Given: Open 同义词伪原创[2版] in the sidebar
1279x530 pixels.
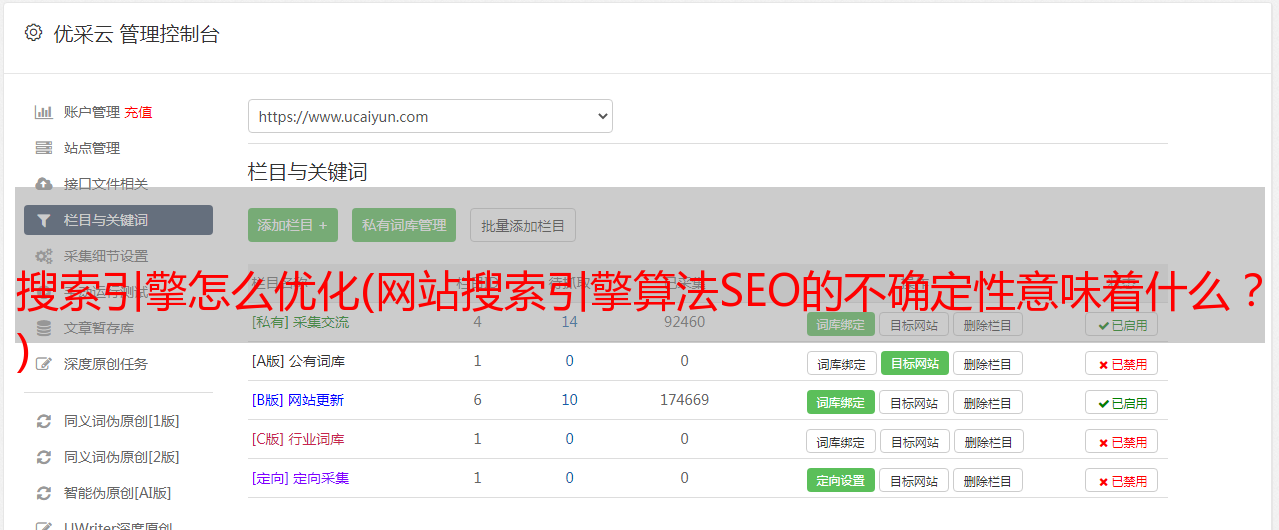Looking at the screenshot, I should point(122,457).
